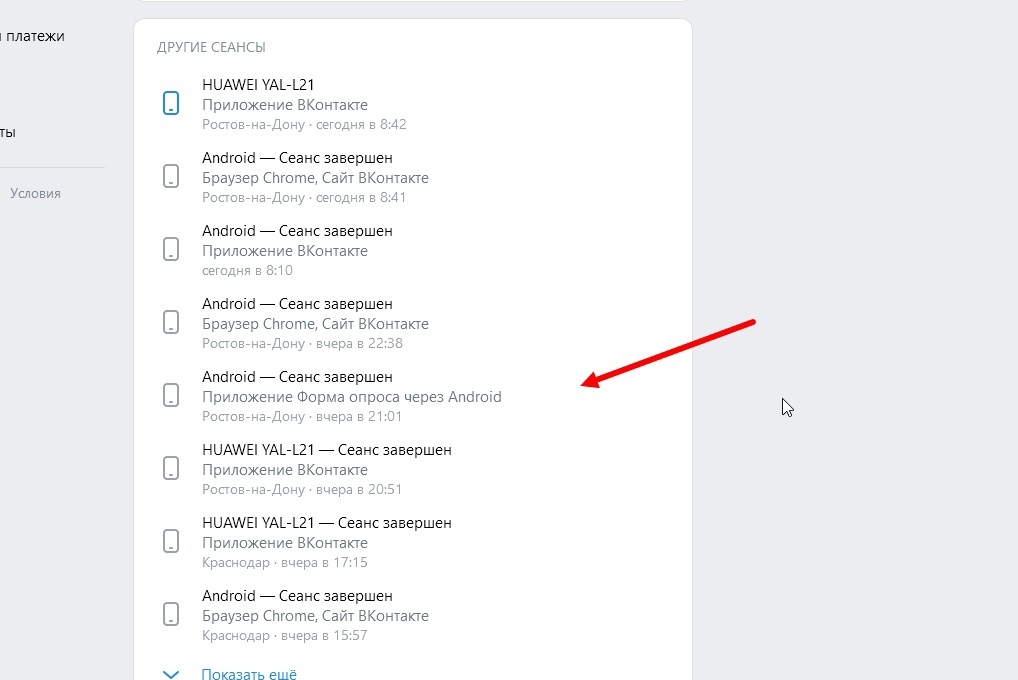Click the Показать ещё link
Screen dimensions: 1018x680
point(249,674)
